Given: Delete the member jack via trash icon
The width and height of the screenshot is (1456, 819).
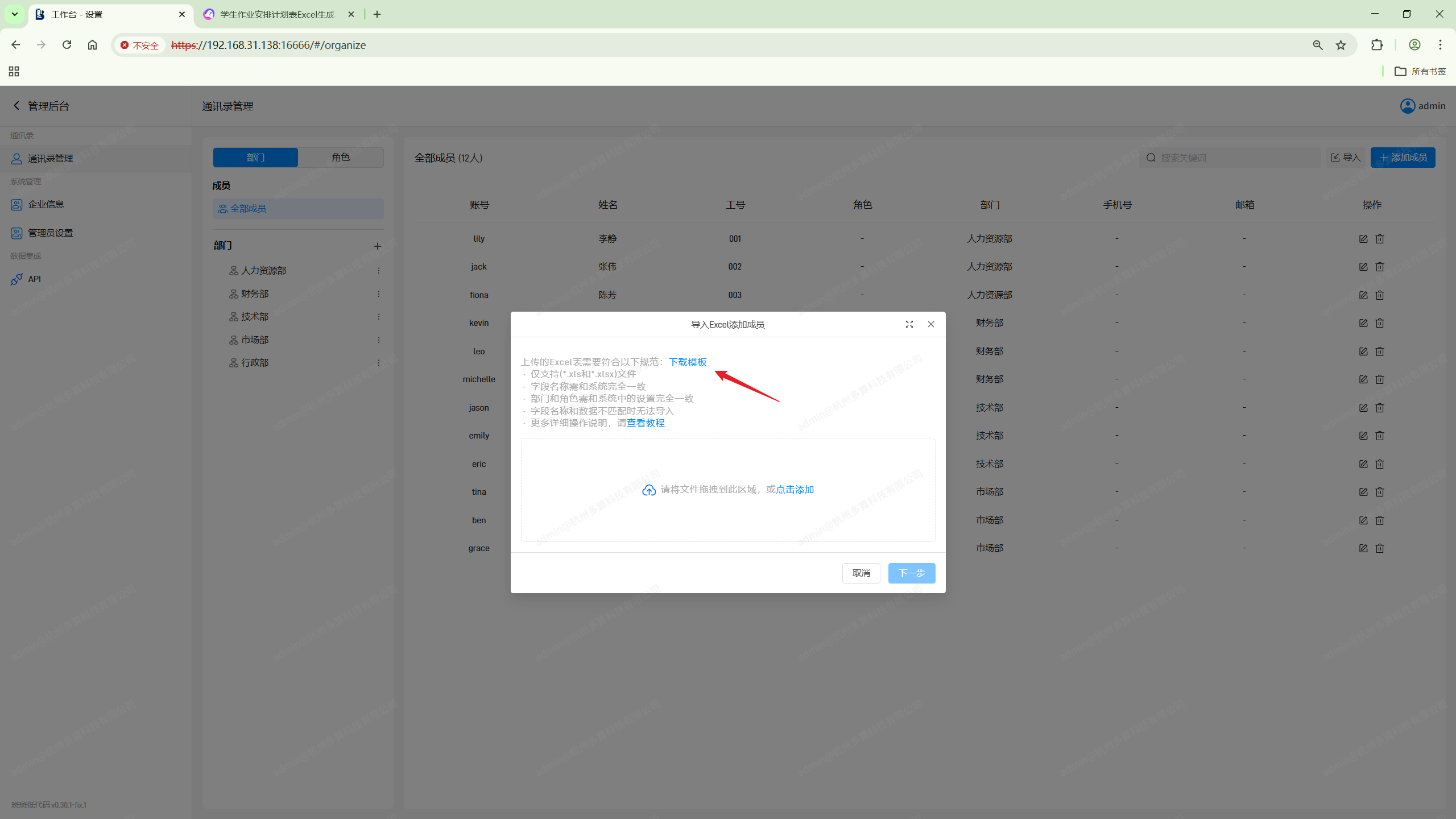Looking at the screenshot, I should (x=1380, y=267).
